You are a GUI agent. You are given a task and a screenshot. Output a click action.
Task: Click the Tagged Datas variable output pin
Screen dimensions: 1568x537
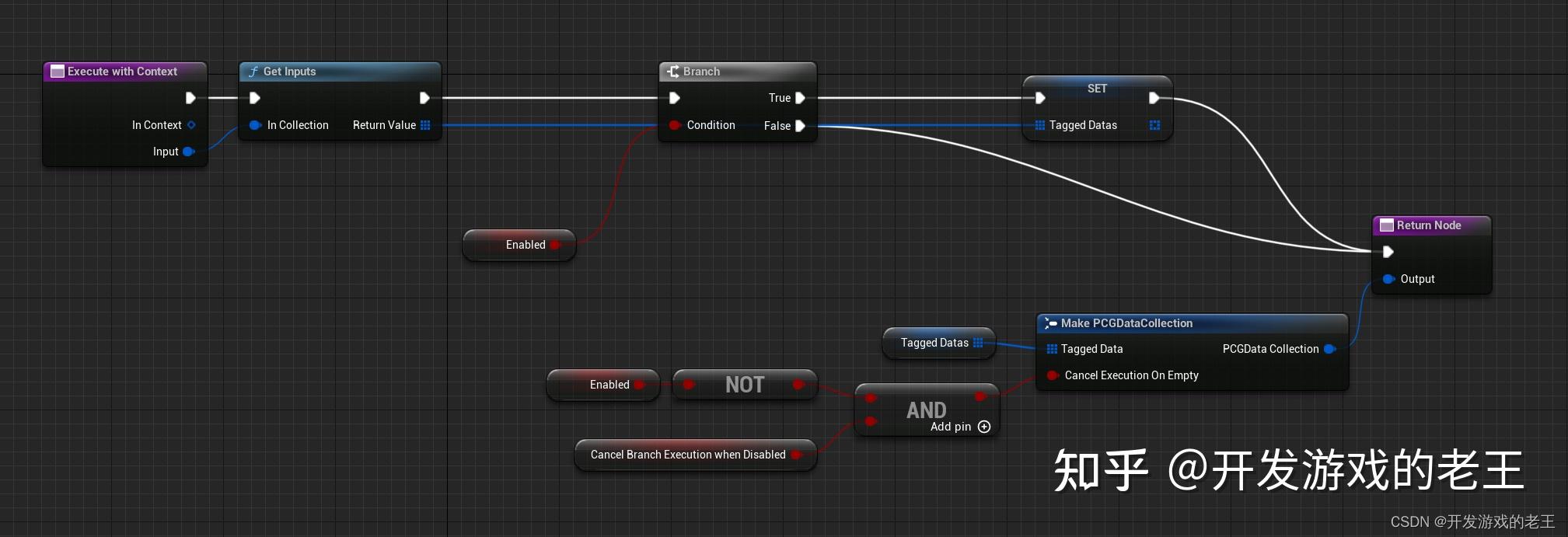978,343
